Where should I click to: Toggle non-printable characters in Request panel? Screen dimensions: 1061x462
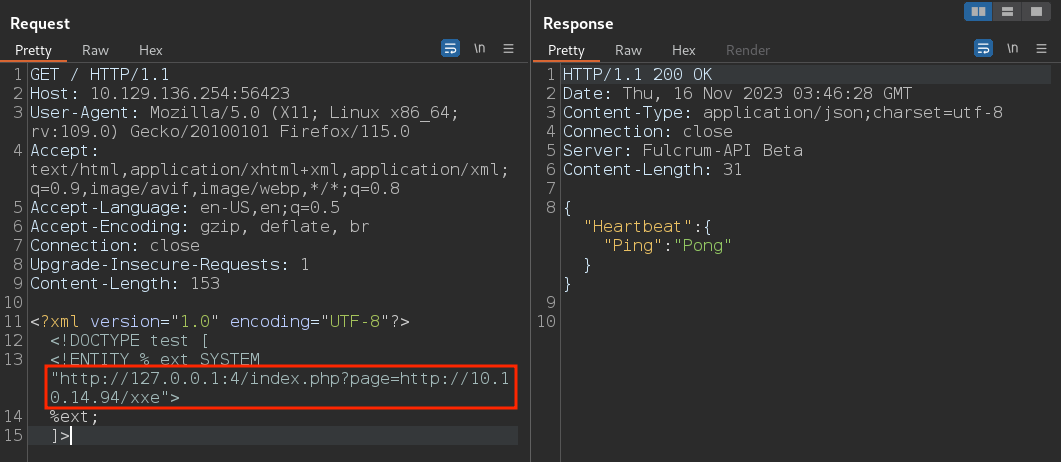480,49
